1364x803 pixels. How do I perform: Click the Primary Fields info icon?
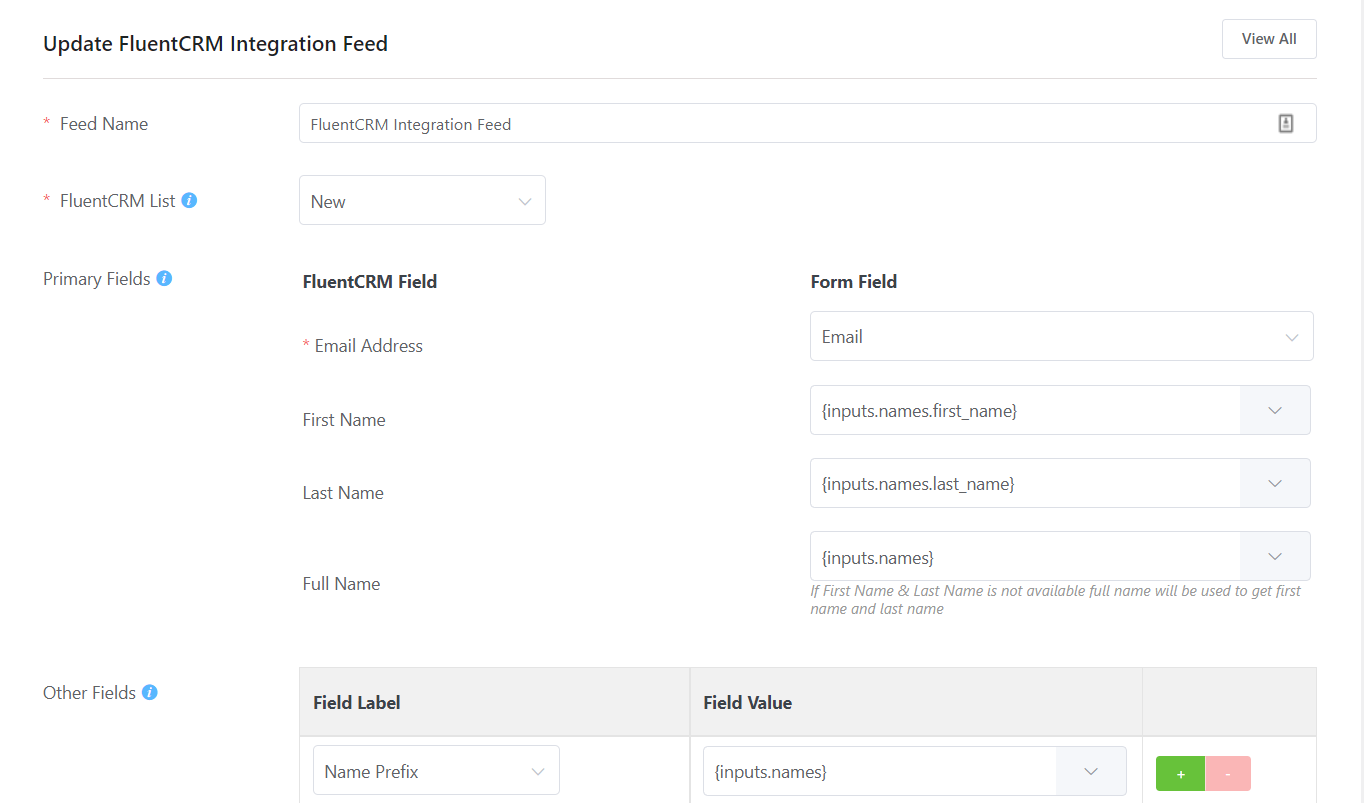(163, 278)
